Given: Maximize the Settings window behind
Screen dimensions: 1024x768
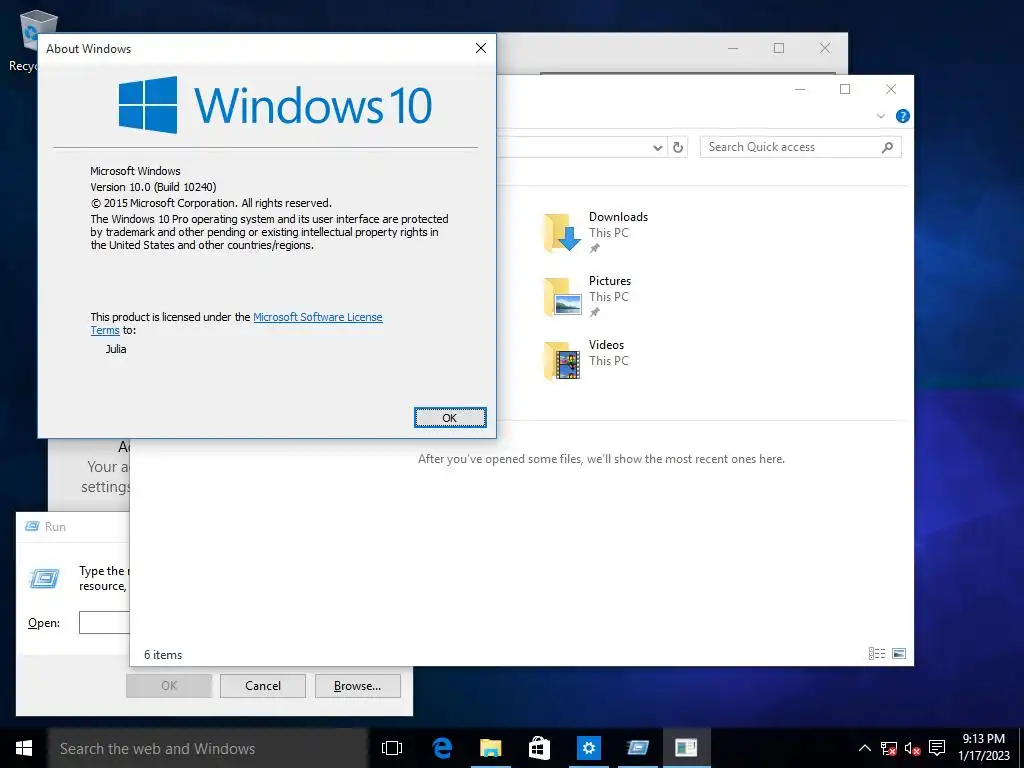Looking at the screenshot, I should click(778, 48).
